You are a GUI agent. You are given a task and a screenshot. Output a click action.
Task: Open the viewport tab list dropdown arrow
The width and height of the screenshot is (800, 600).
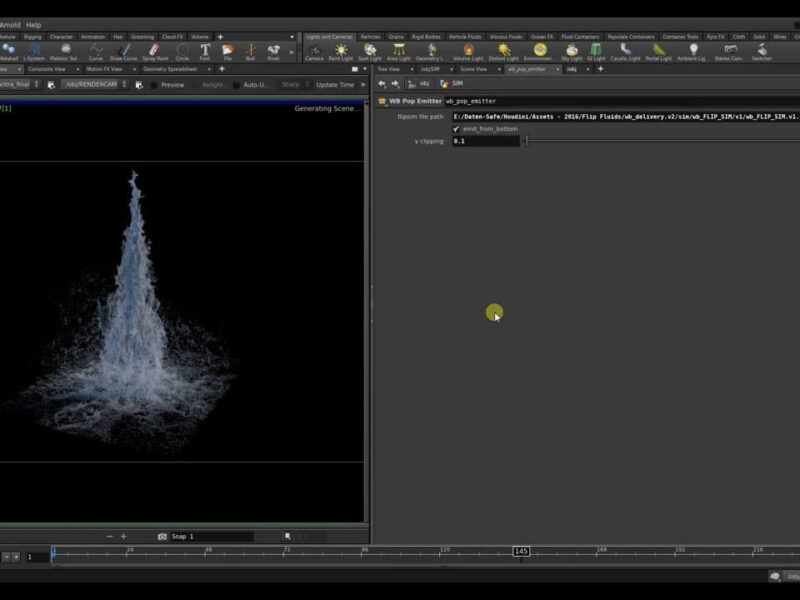[363, 69]
